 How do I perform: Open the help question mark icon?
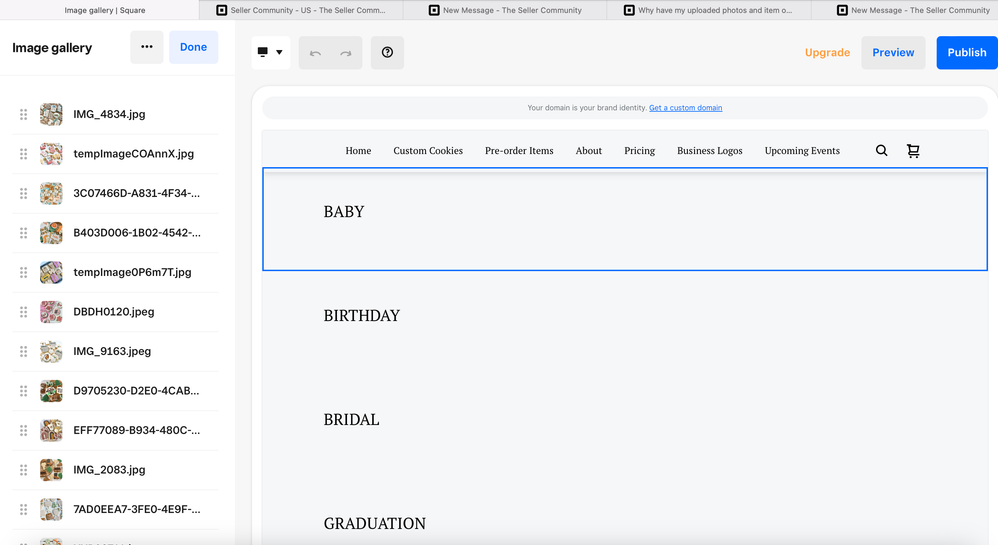(387, 53)
